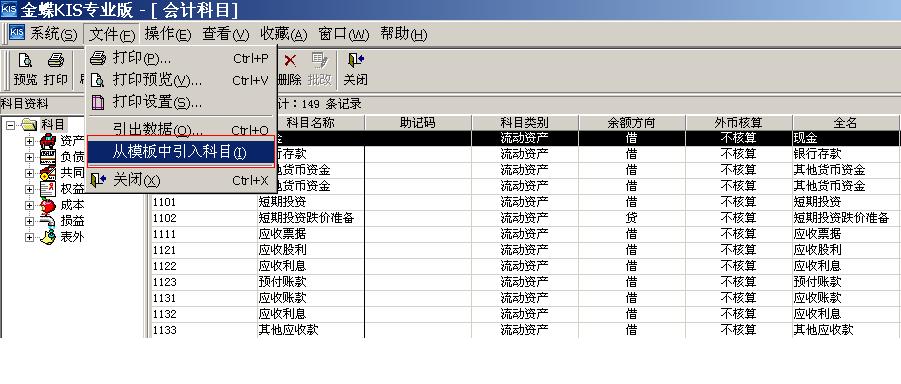Screen dimensions: 901x384
Task: Expand the 资产 tree node
Action: [29, 141]
